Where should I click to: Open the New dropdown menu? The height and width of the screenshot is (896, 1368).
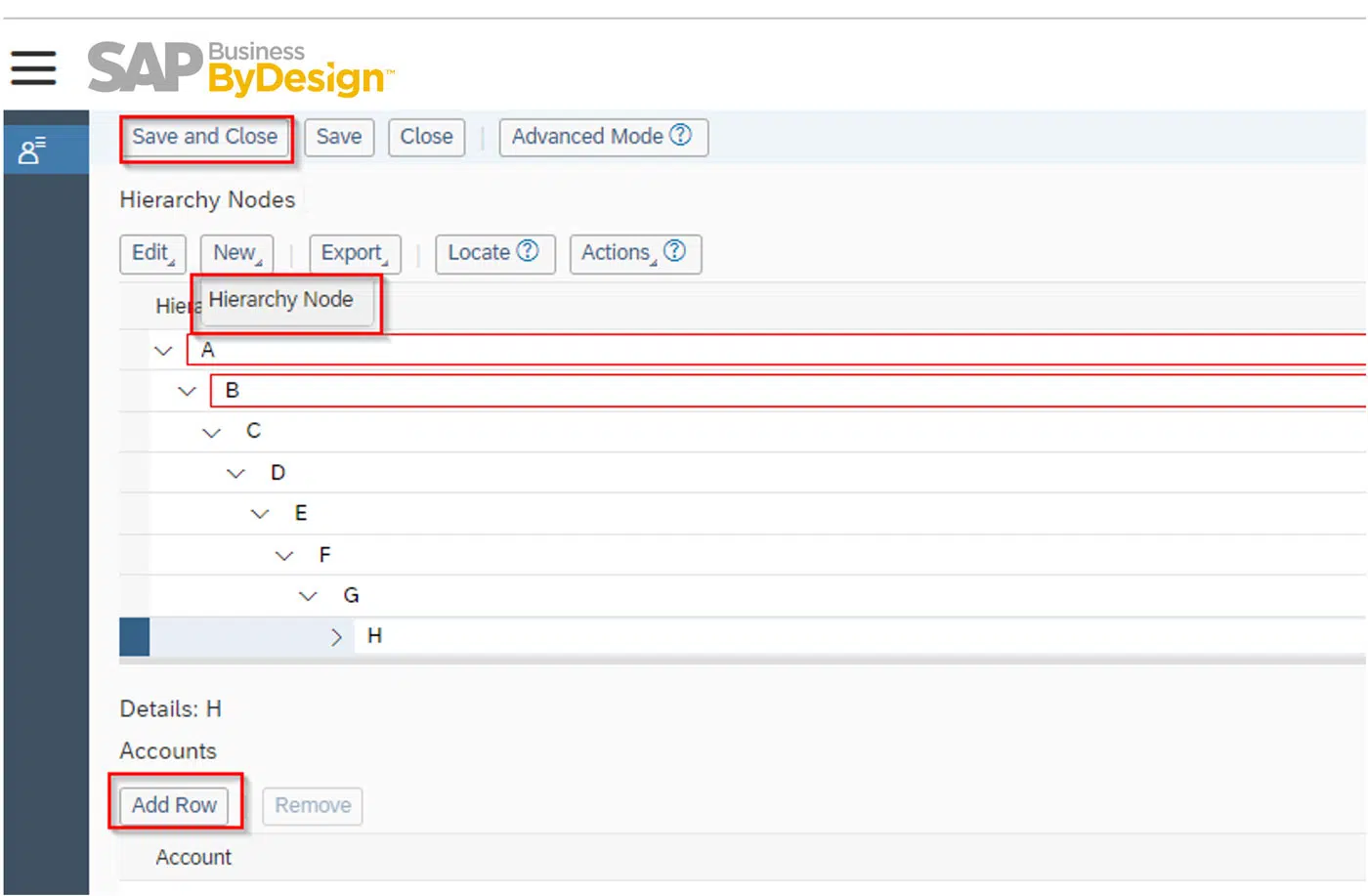point(236,253)
